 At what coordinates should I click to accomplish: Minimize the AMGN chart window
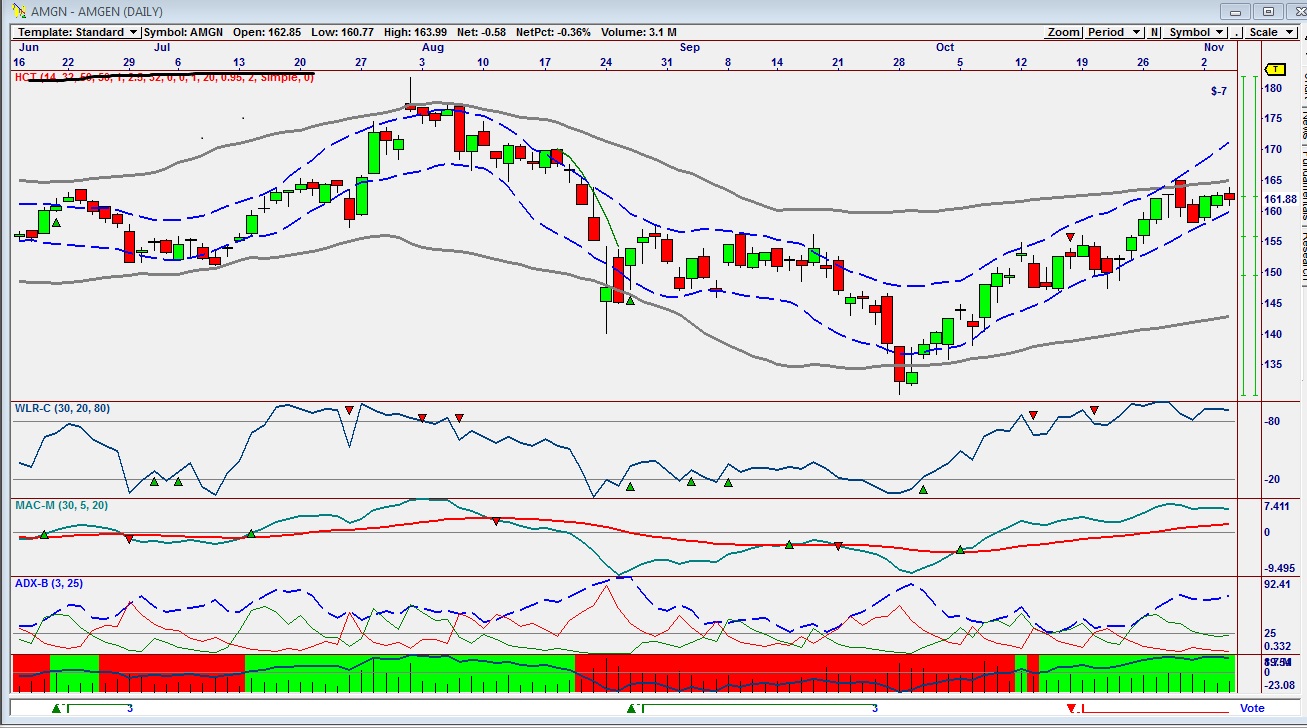point(1236,11)
